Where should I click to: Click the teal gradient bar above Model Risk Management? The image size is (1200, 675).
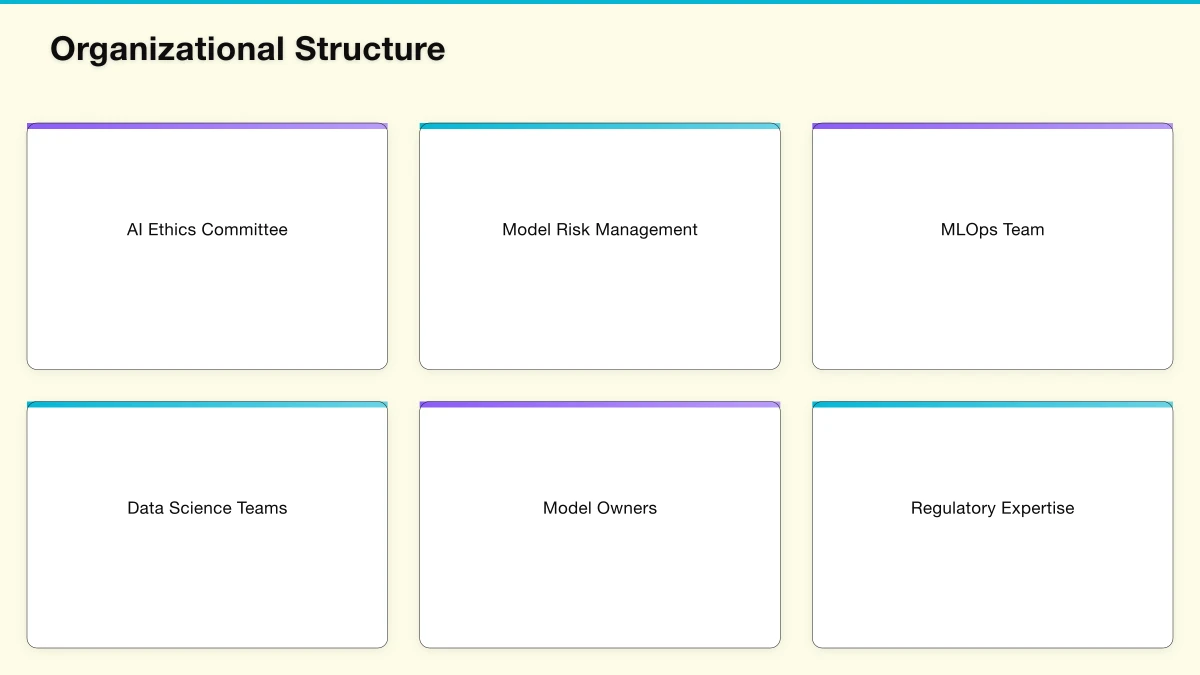pyautogui.click(x=600, y=125)
